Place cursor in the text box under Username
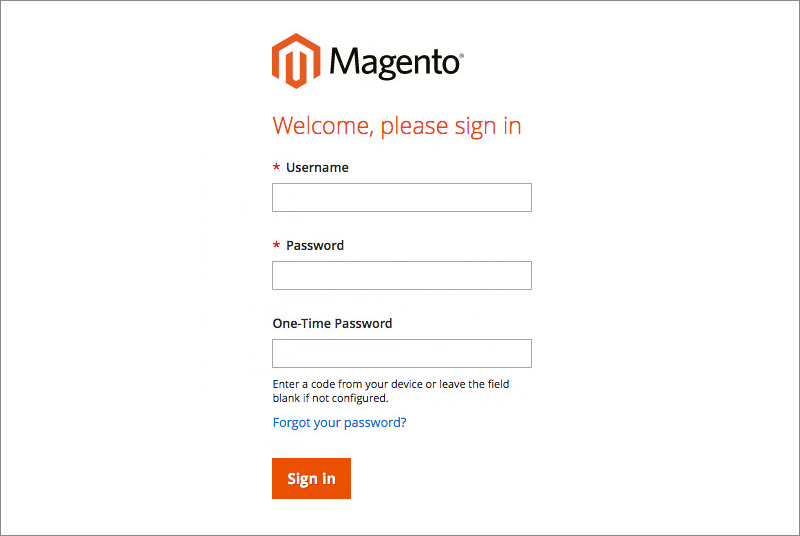 coord(401,197)
